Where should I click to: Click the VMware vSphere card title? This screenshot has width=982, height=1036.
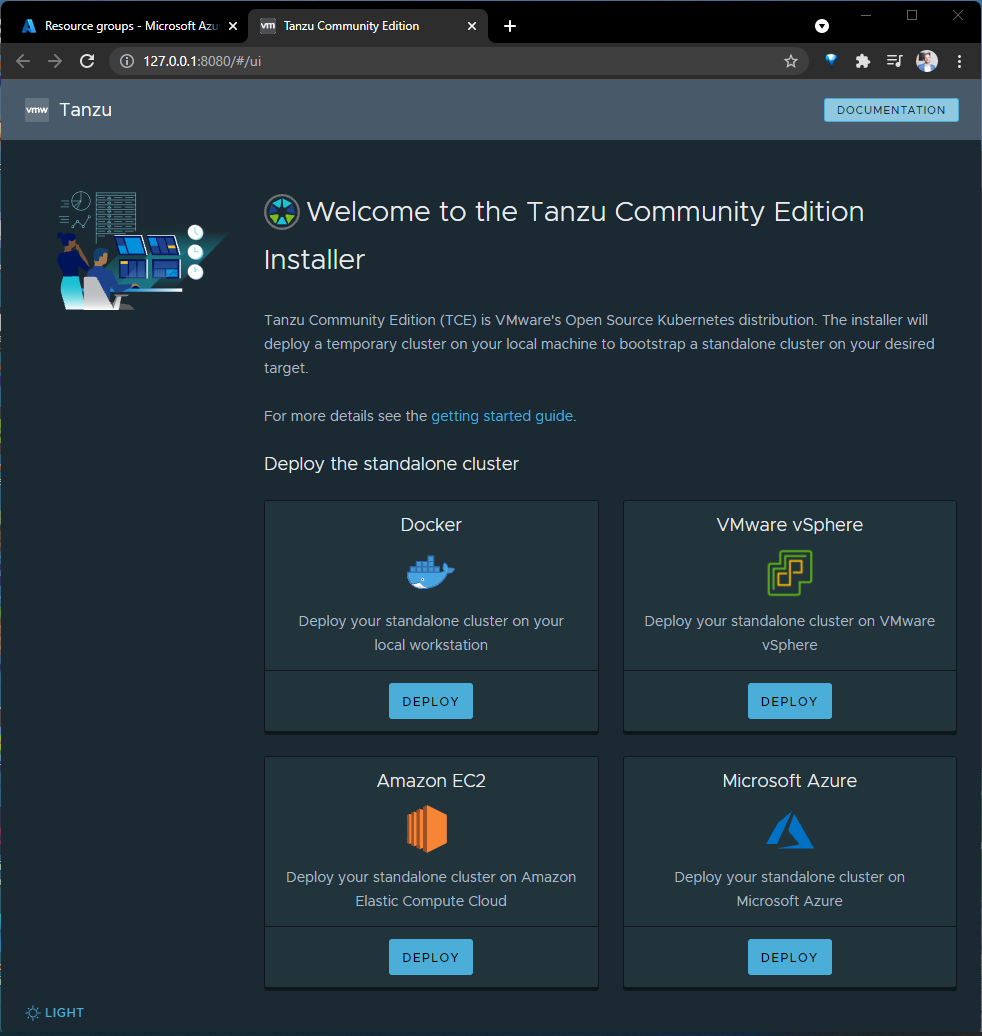[790, 525]
